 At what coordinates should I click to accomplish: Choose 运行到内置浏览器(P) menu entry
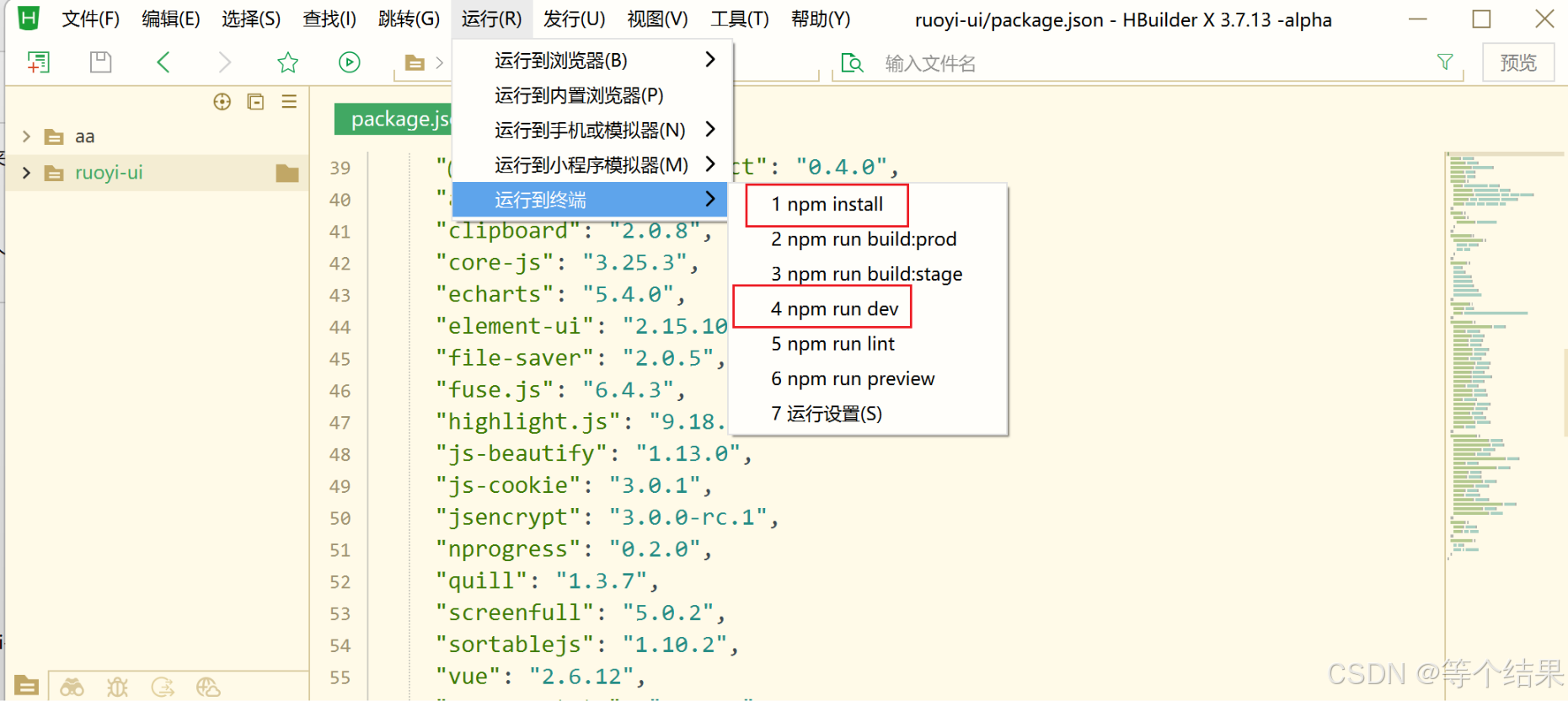[x=590, y=95]
